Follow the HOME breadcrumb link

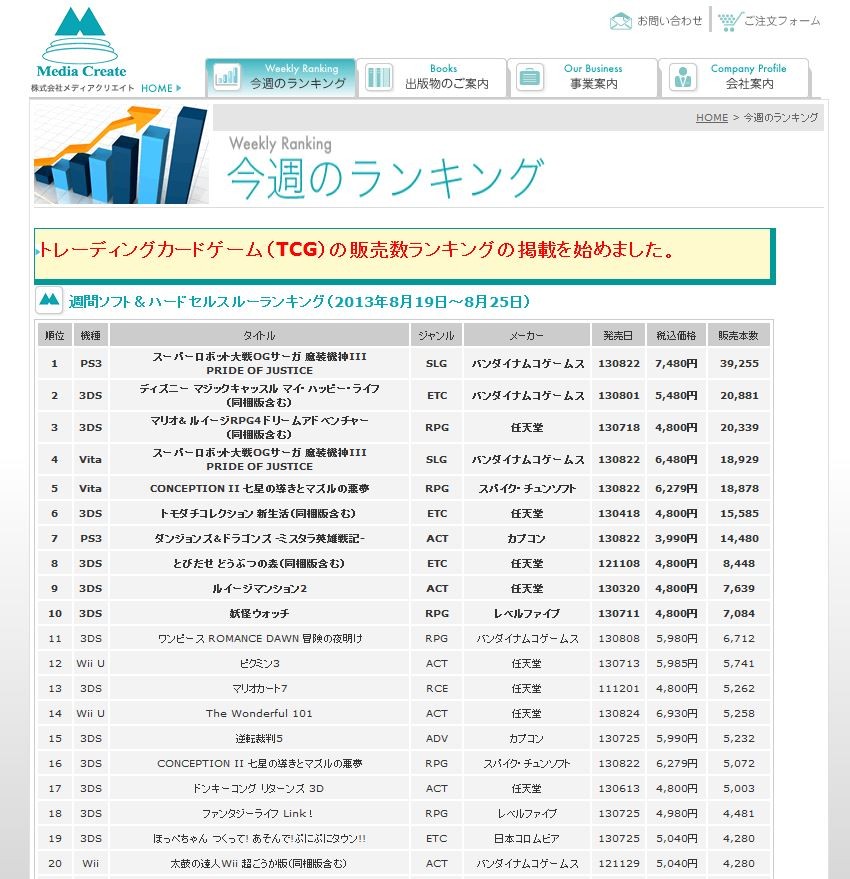pyautogui.click(x=712, y=118)
